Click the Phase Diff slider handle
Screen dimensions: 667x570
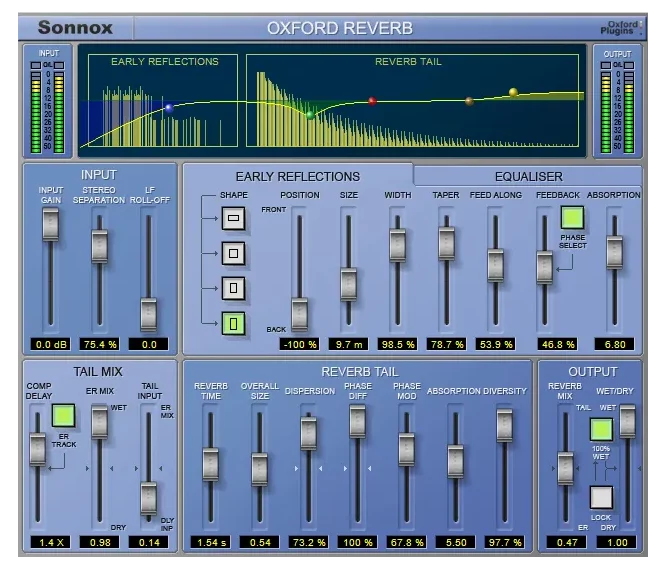pyautogui.click(x=357, y=422)
